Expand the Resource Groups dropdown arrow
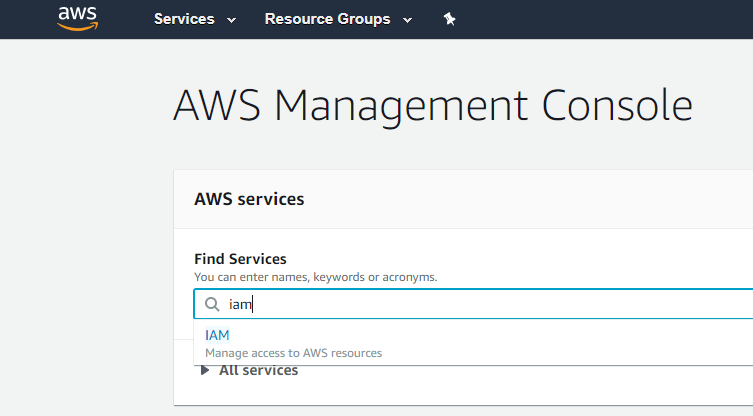 pyautogui.click(x=407, y=20)
